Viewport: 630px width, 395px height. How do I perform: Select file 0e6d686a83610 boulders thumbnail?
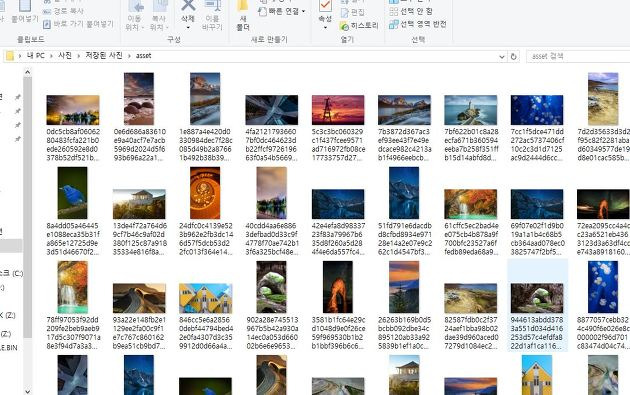point(139,99)
